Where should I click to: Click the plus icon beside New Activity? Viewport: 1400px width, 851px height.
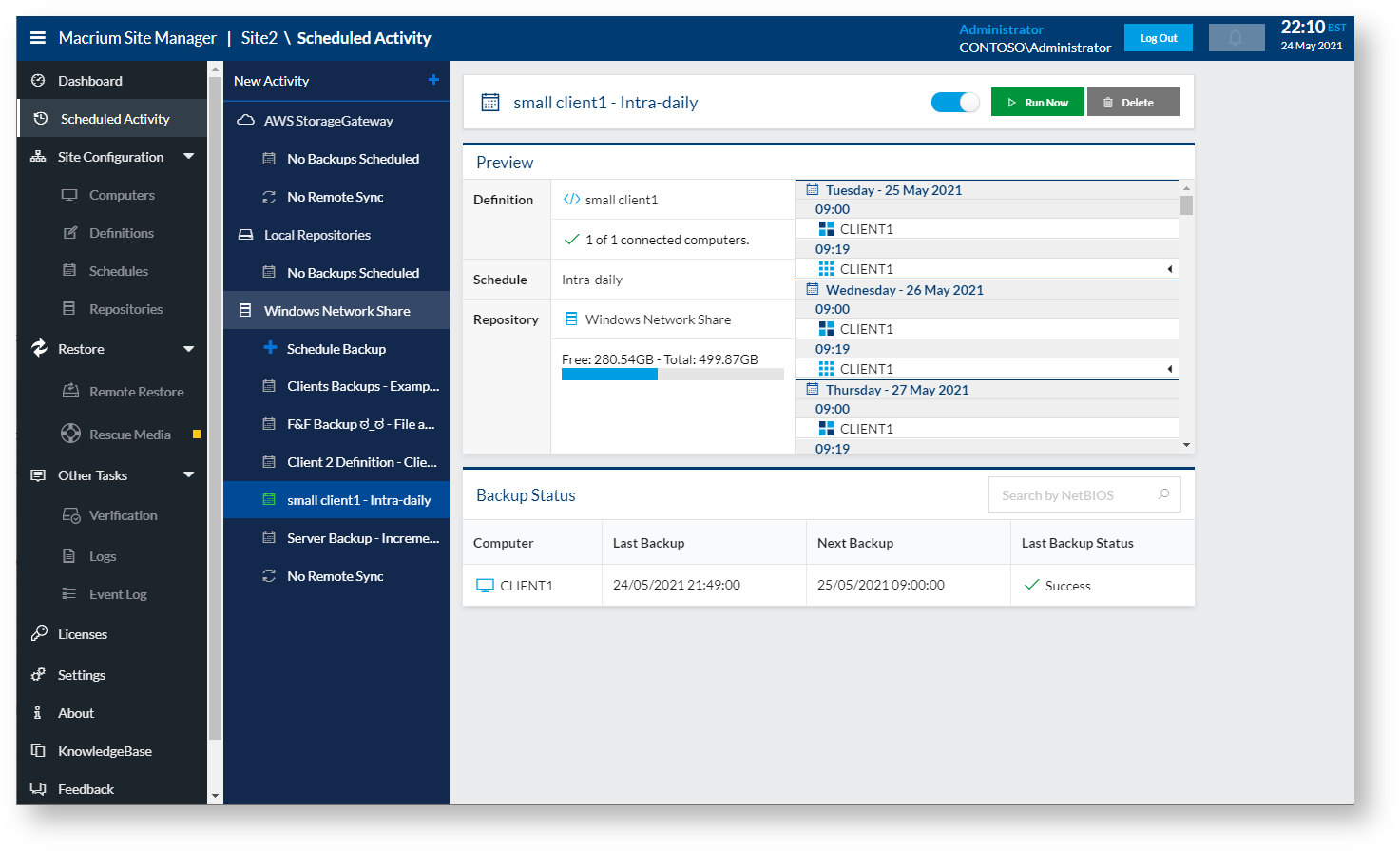tap(433, 80)
